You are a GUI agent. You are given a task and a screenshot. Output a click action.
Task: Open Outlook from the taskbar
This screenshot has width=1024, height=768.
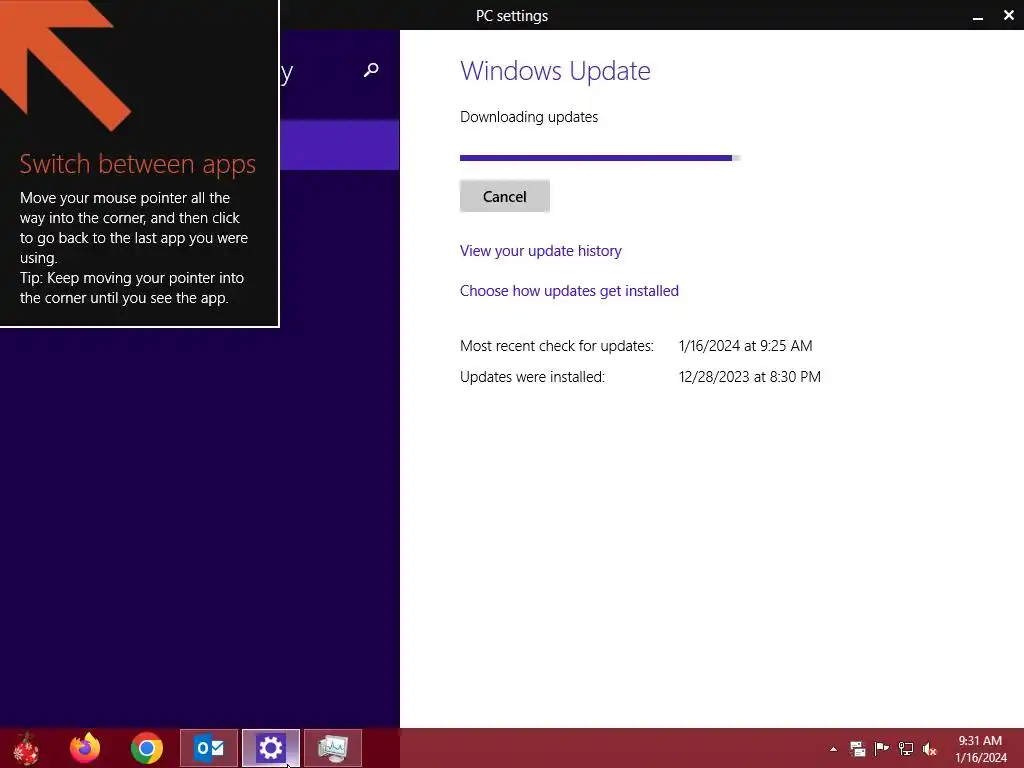[x=209, y=748]
